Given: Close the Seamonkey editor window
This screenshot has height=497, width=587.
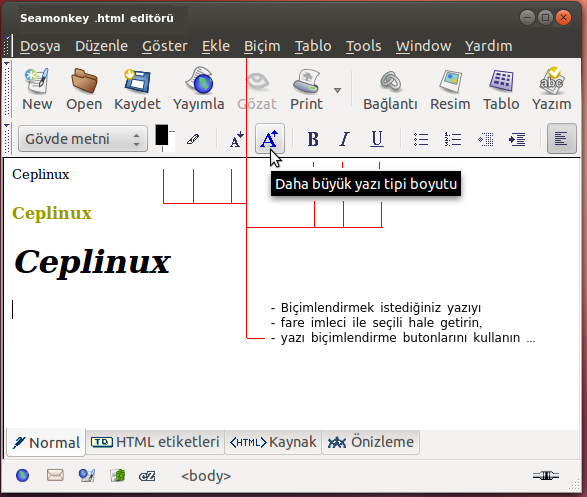Looking at the screenshot, I should point(563,18).
